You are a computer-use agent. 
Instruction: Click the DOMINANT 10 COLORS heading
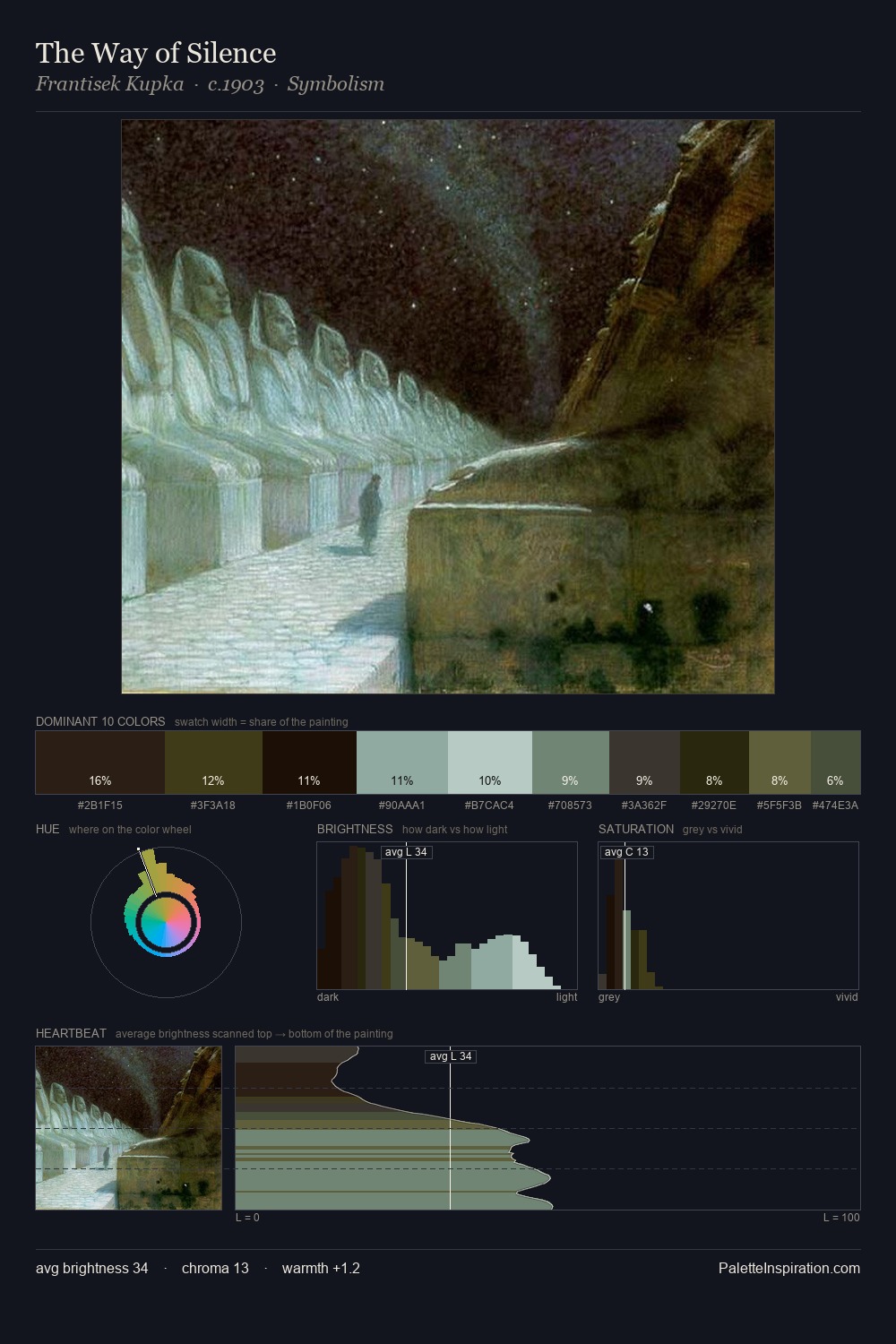point(100,721)
